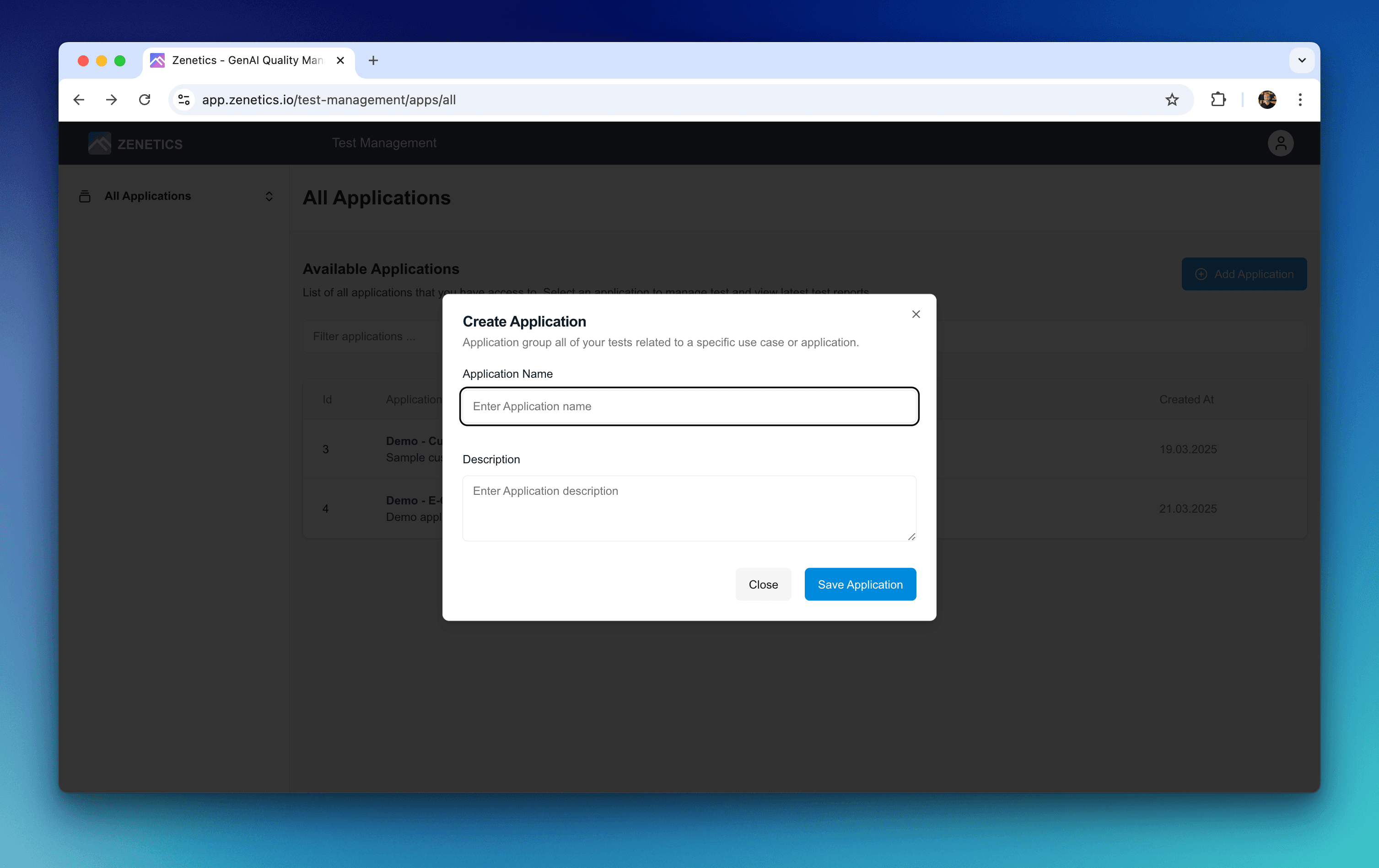Click the plus icon on Add Application
The height and width of the screenshot is (868, 1379).
pos(1201,273)
